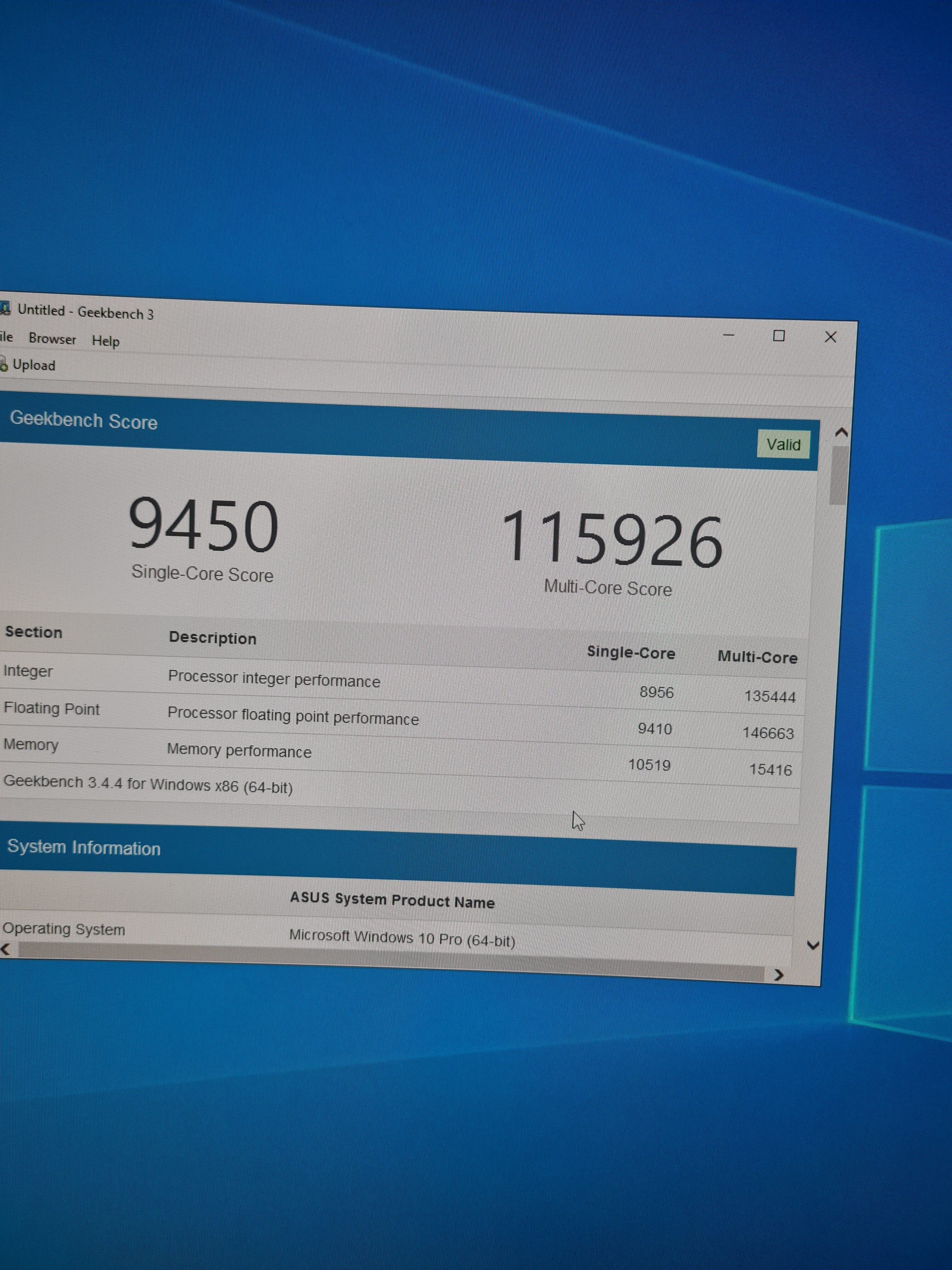Click 'Processor floating point performance' description
The height and width of the screenshot is (1270, 952).
(293, 717)
